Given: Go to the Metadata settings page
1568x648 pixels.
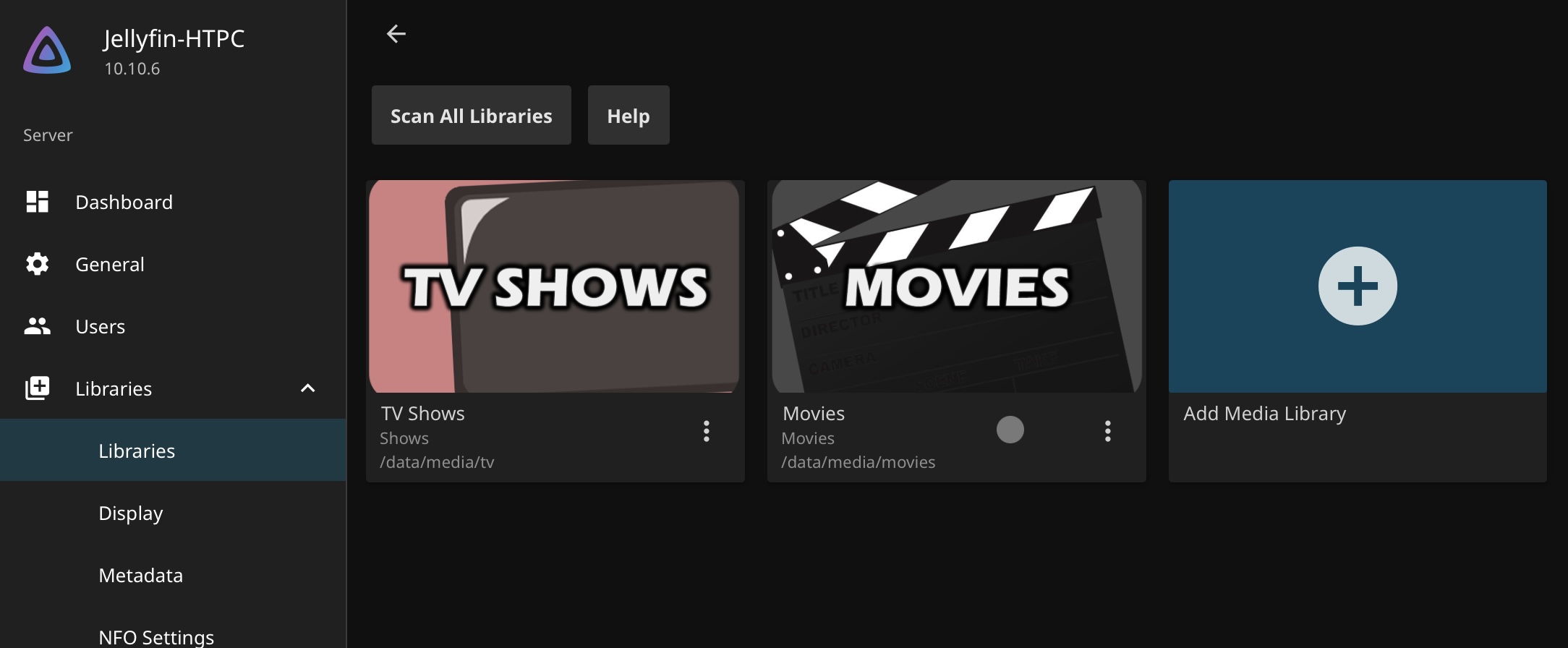Looking at the screenshot, I should [140, 575].
